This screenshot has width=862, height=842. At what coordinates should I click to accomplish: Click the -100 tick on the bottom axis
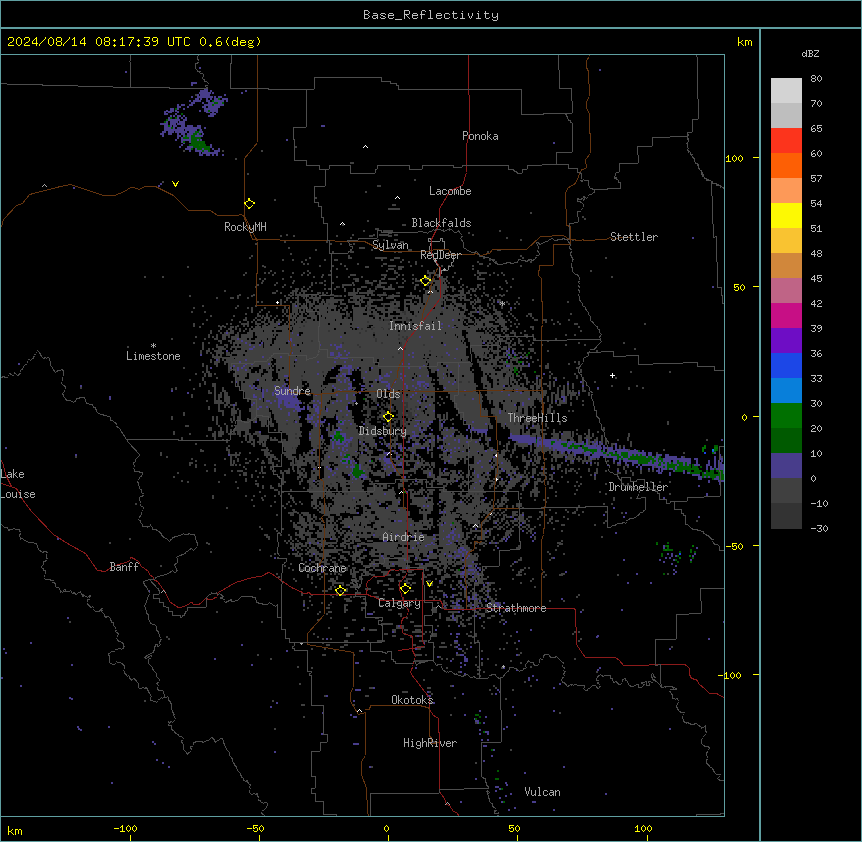click(x=125, y=828)
